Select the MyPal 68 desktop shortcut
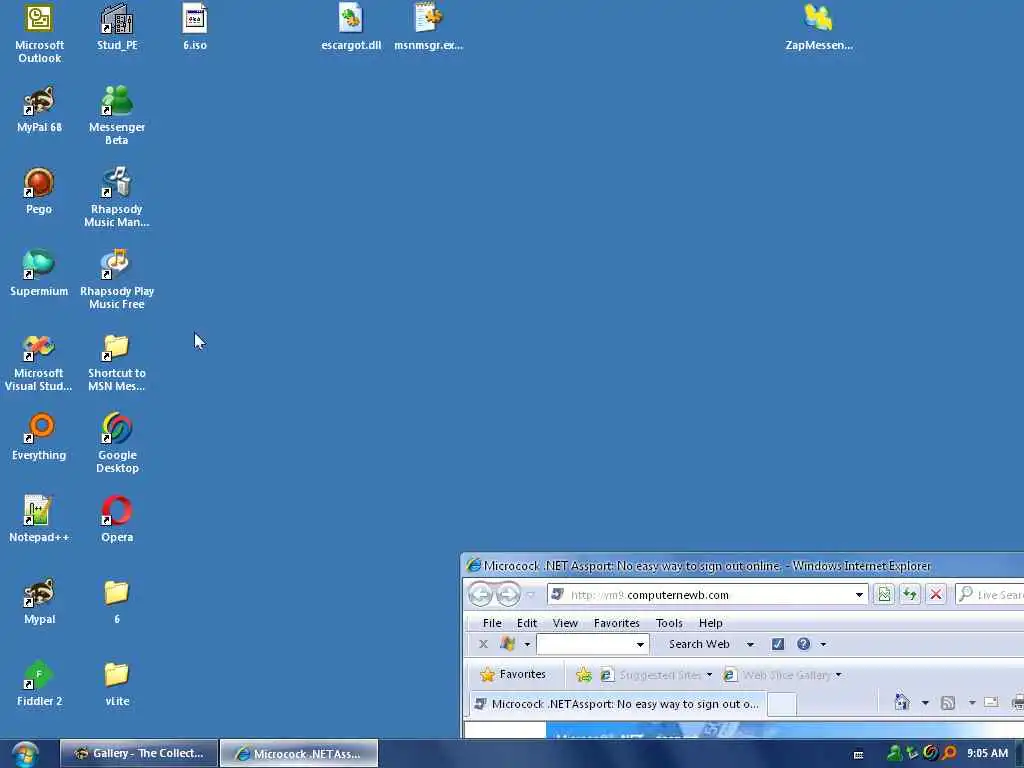 (39, 110)
